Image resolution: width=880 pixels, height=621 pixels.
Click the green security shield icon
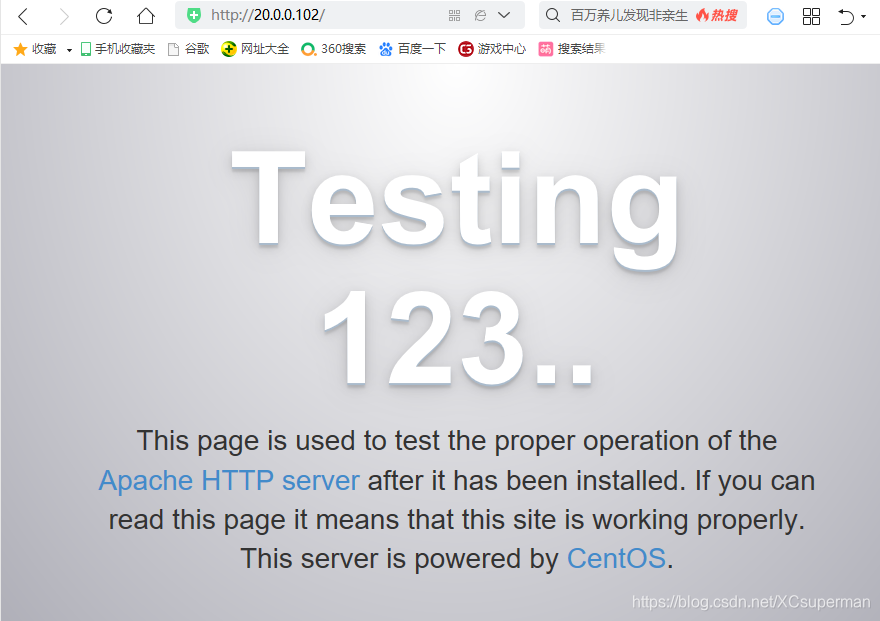coord(194,15)
